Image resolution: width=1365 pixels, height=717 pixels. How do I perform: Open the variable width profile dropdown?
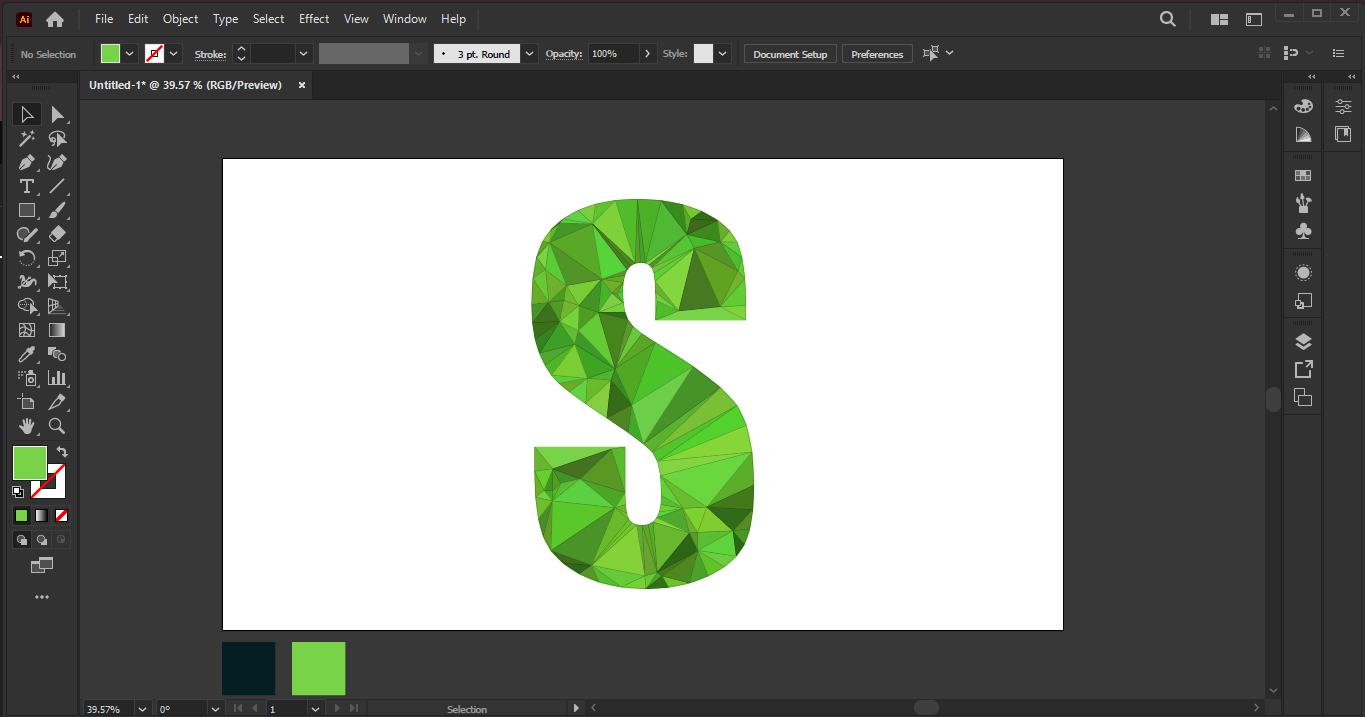point(418,53)
